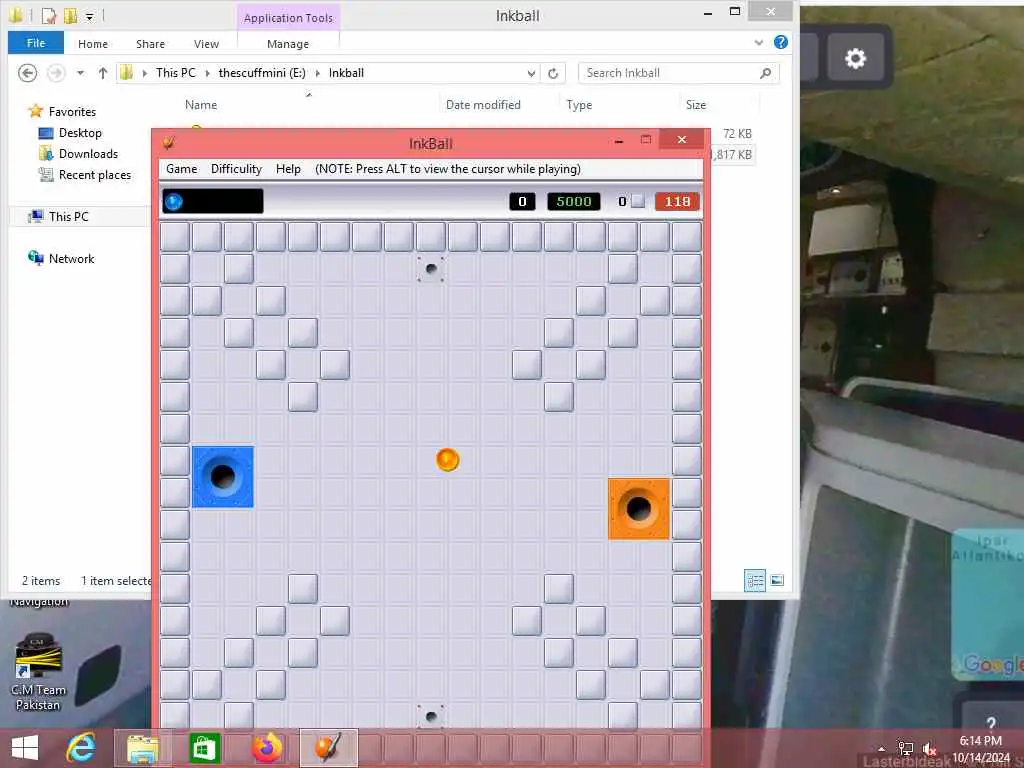
Task: Click the search magnifier icon
Action: (765, 73)
